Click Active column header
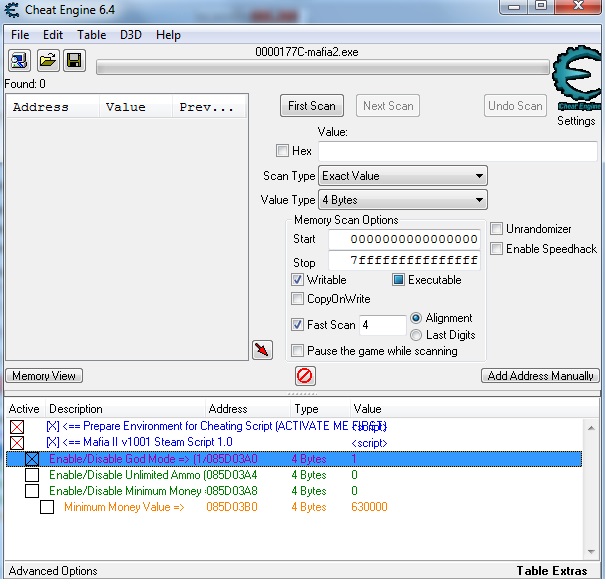Viewport: 606px width, 584px height. (x=25, y=409)
